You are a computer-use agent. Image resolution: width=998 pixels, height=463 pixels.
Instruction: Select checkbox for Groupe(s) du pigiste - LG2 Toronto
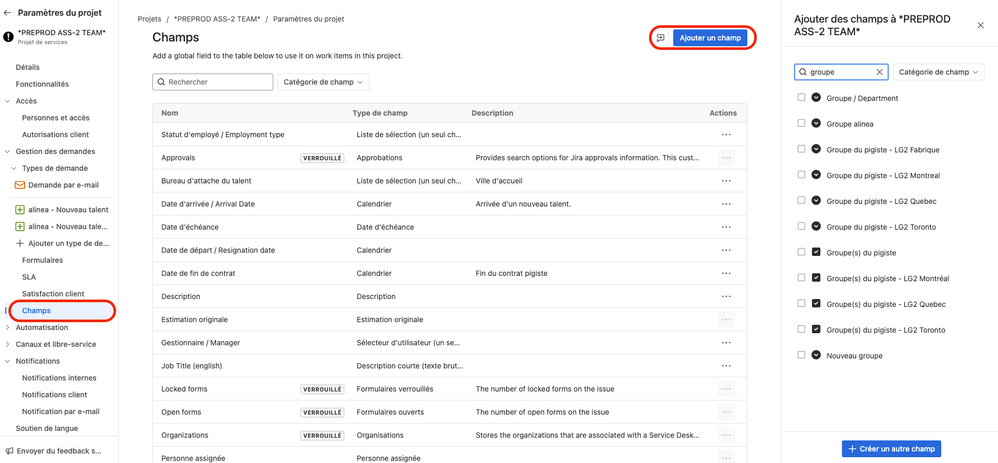[801, 330]
